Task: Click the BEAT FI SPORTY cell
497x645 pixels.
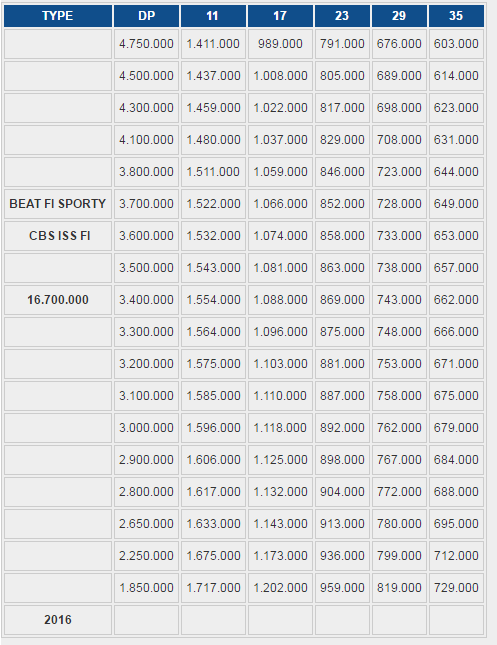Action: 58,204
